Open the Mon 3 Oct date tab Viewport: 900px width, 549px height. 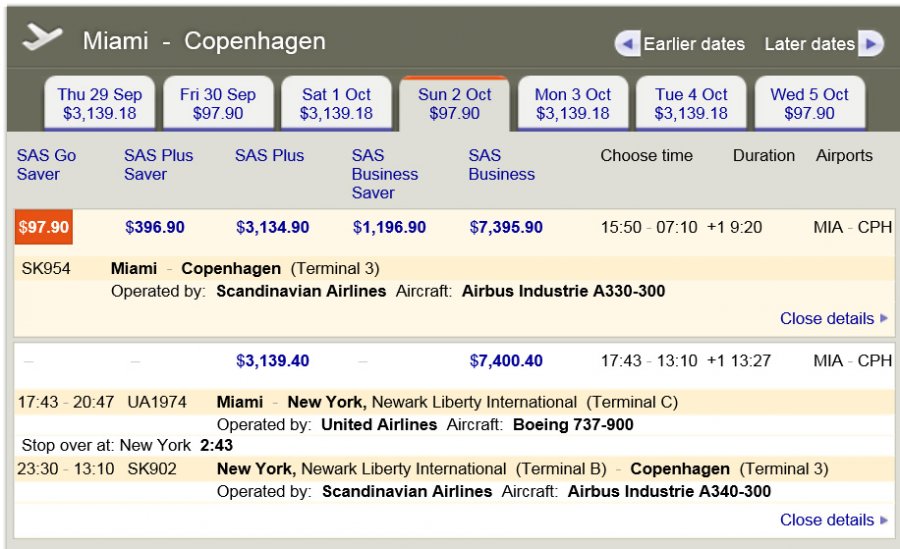(573, 103)
